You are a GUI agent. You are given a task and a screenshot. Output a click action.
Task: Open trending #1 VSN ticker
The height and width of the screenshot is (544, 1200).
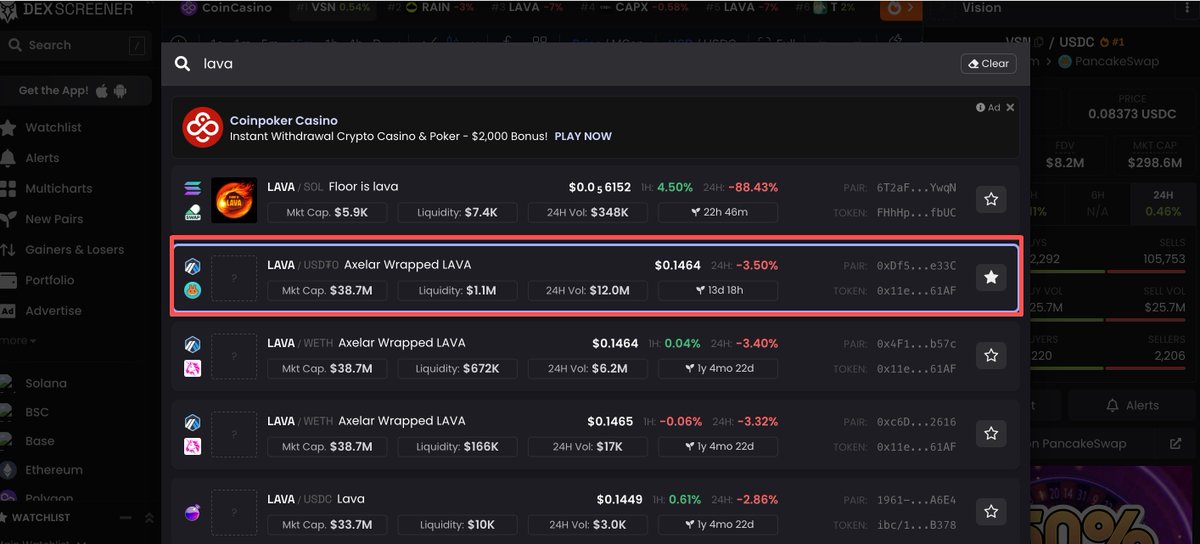tap(334, 8)
